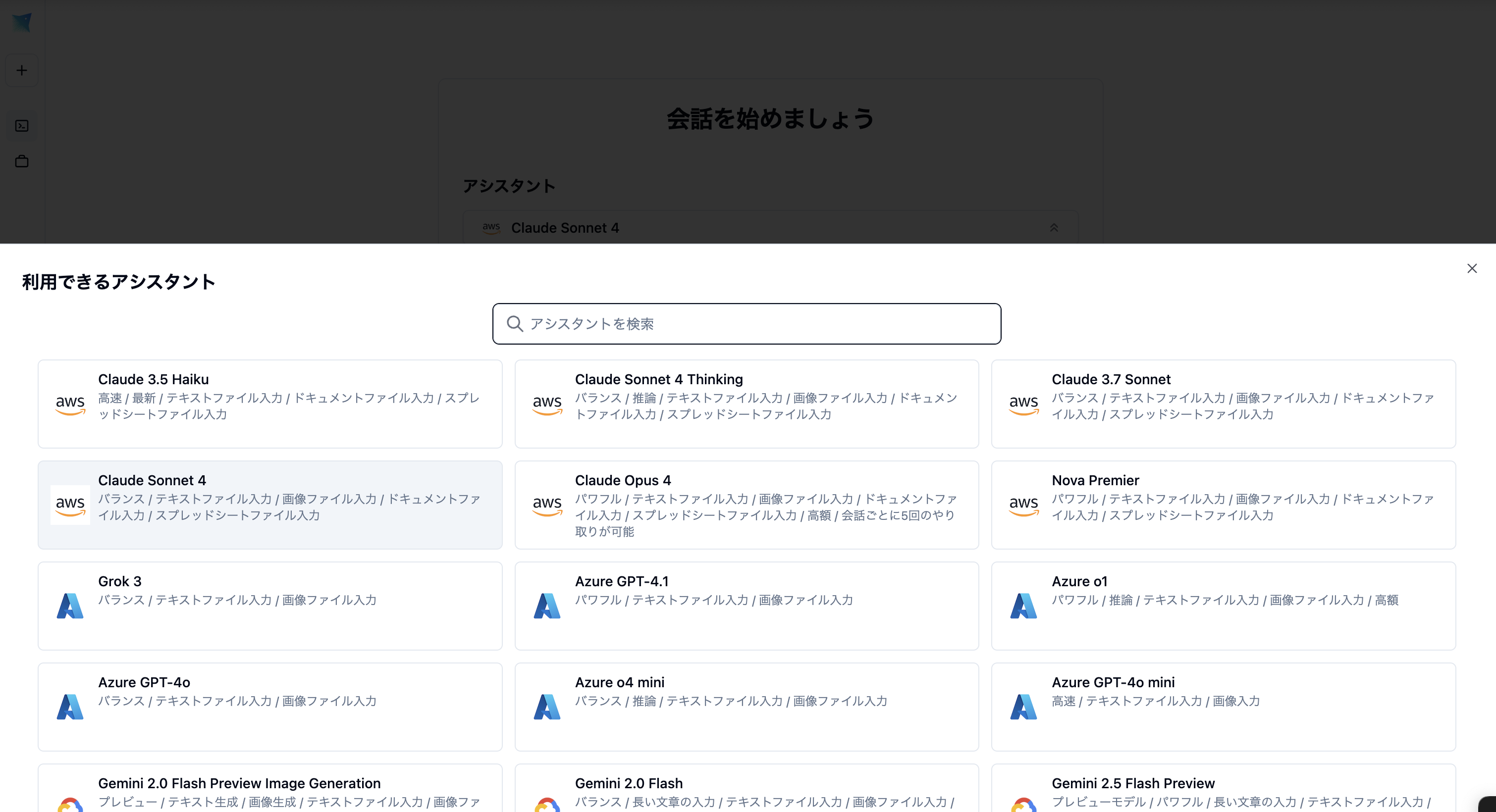This screenshot has height=812, width=1496.
Task: Select Claude Sonnet 4 Thinking assistant
Action: coord(746,404)
